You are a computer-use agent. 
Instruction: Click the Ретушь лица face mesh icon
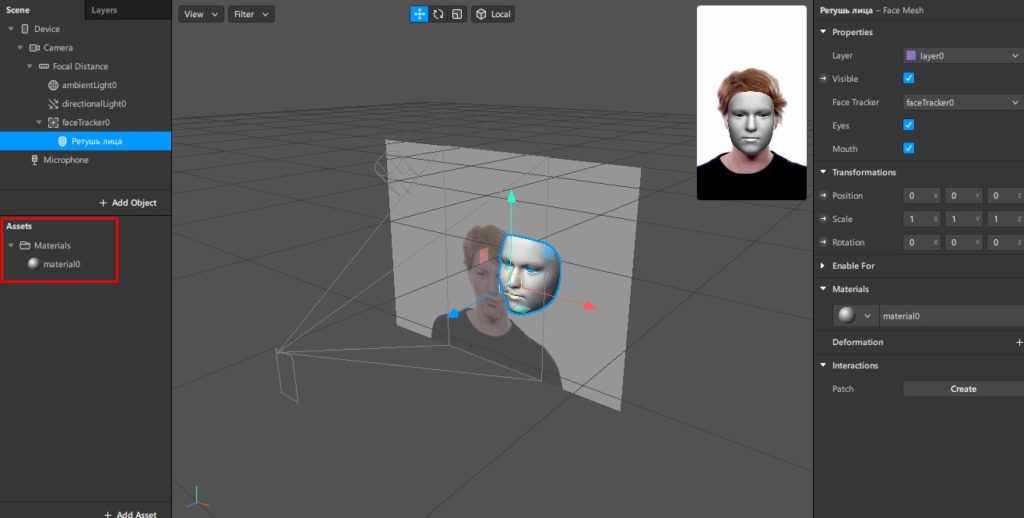(x=63, y=141)
